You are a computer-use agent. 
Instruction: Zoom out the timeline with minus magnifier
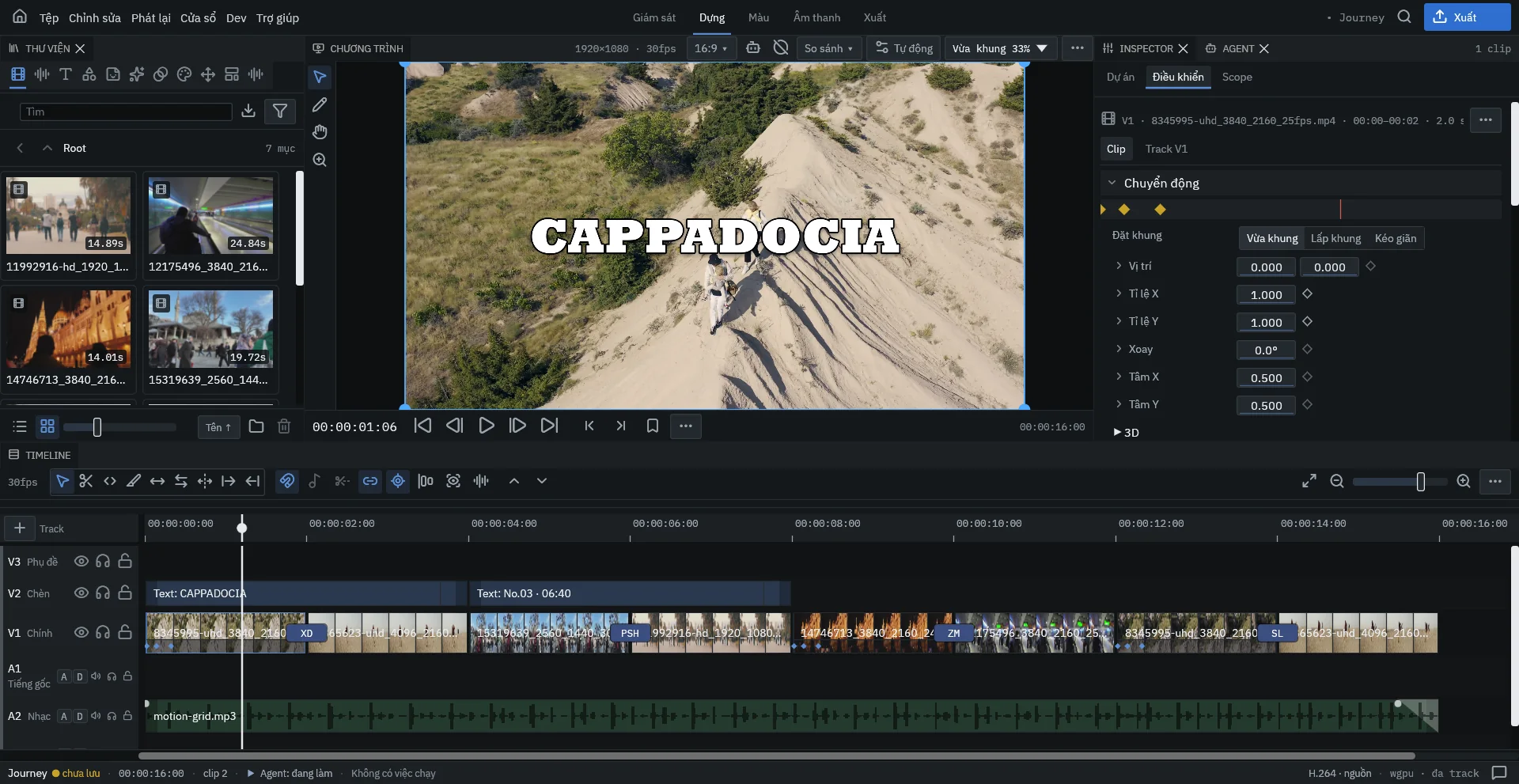(x=1337, y=481)
